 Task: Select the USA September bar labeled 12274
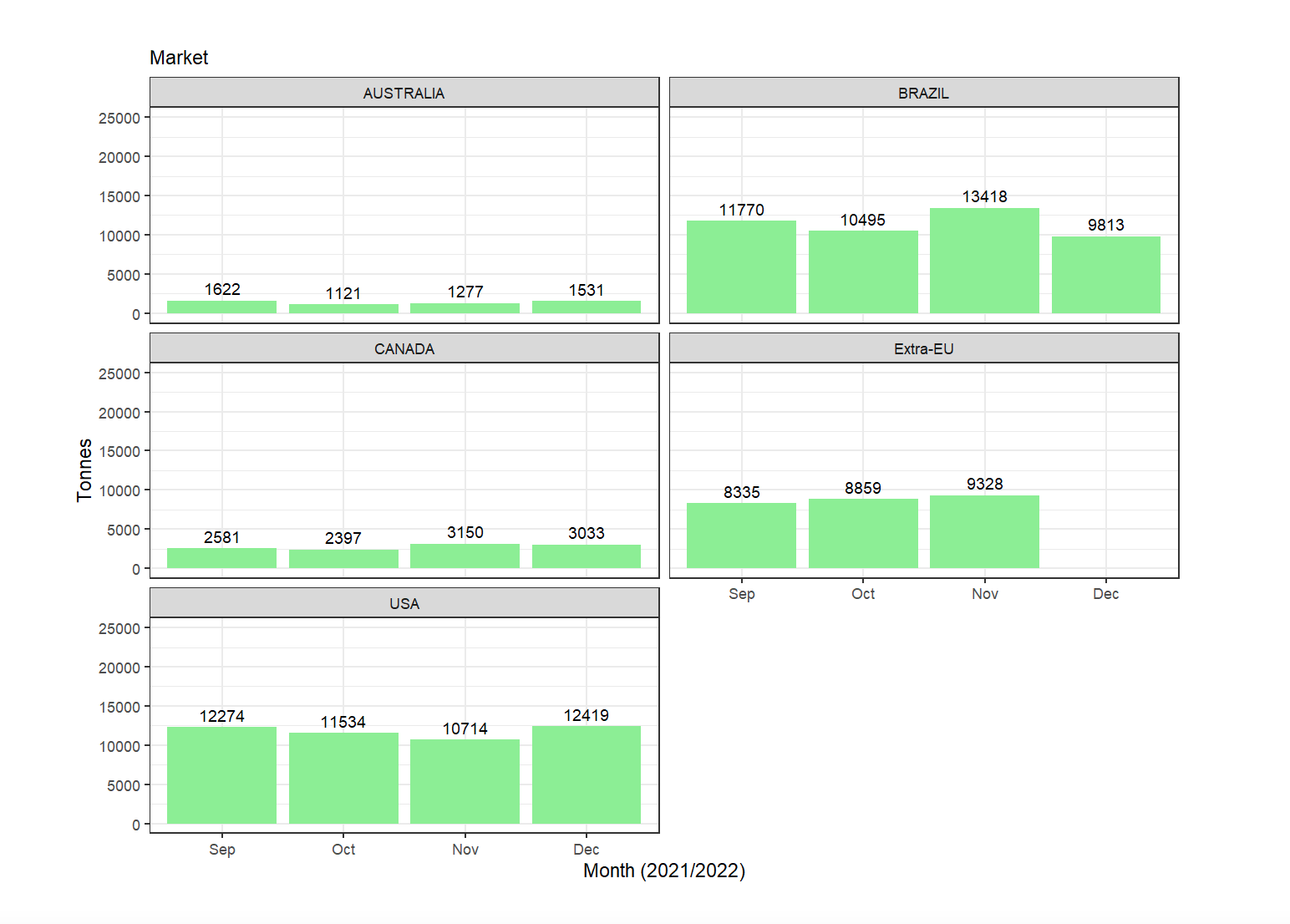[x=221, y=775]
